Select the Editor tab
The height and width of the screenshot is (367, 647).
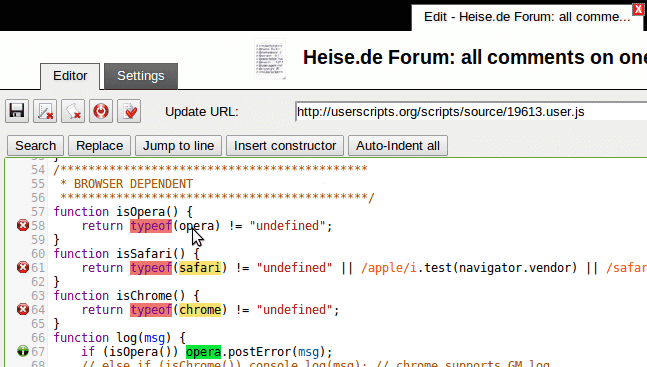click(x=70, y=76)
